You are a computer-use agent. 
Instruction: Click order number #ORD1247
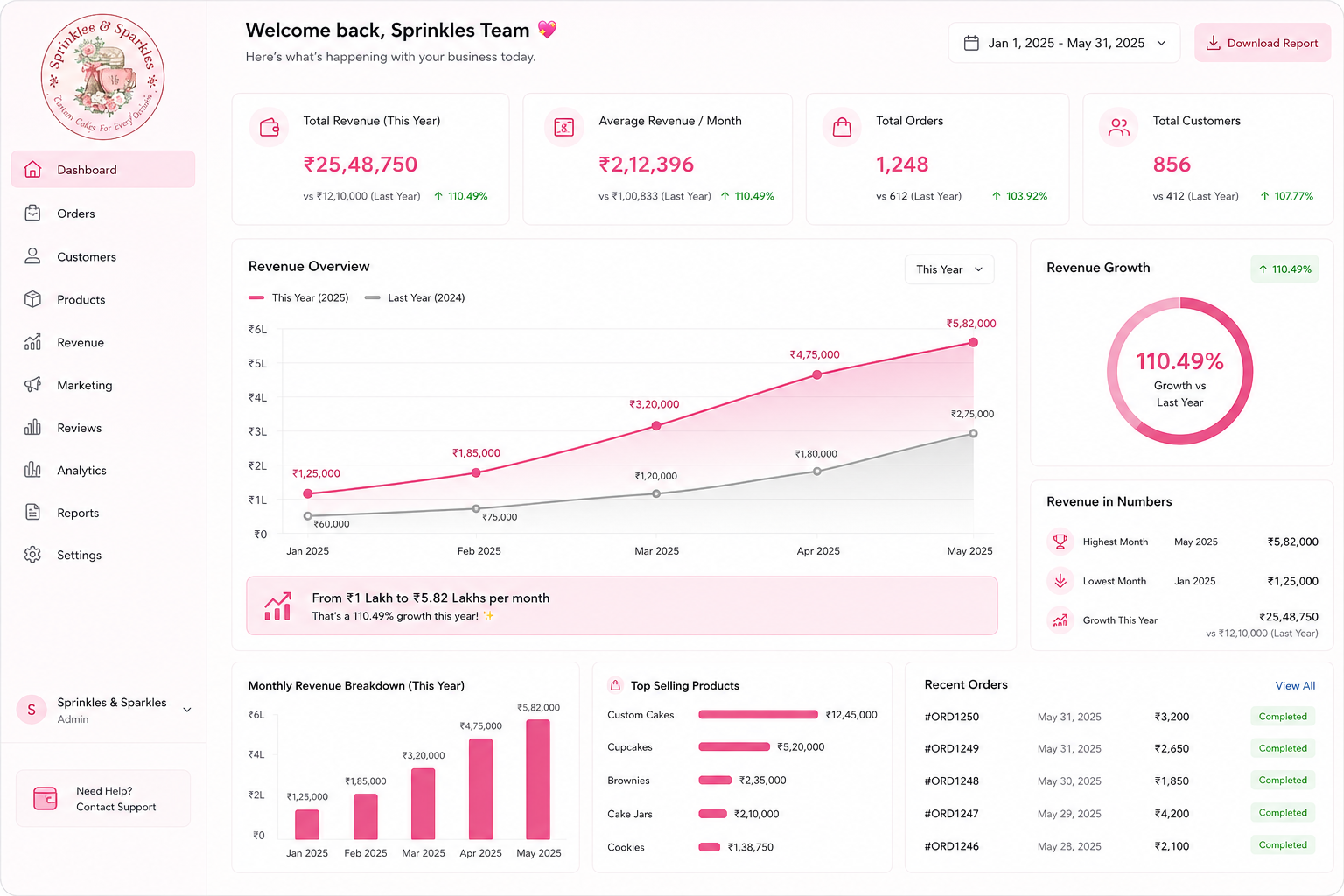(951, 813)
